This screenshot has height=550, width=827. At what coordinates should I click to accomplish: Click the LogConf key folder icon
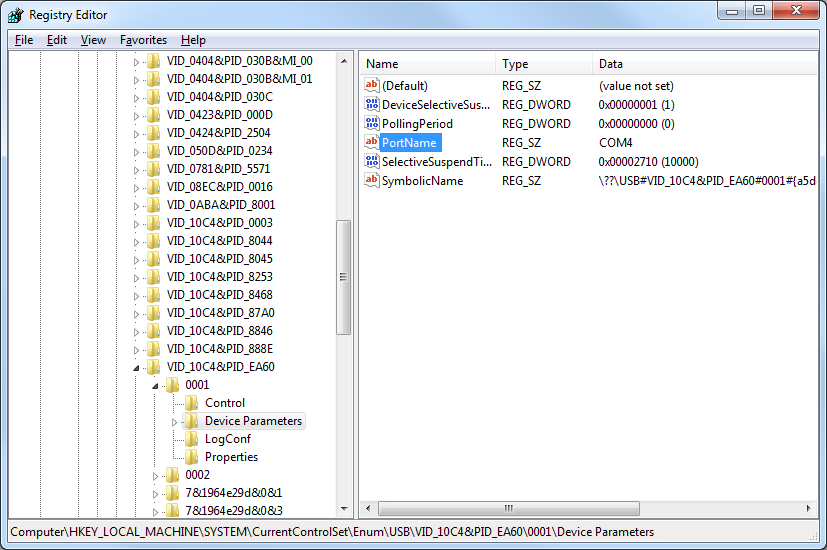click(x=192, y=439)
